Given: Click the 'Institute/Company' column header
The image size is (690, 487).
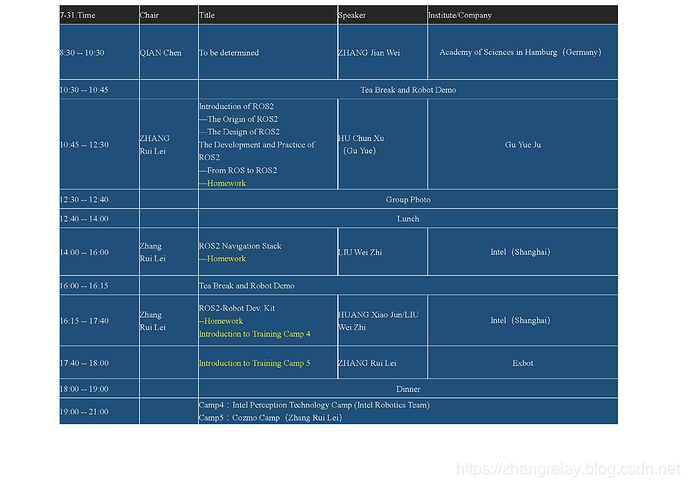Looking at the screenshot, I should coord(522,15).
